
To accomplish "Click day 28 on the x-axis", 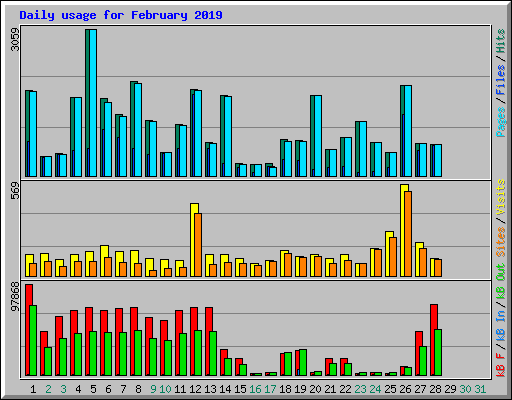I will [x=435, y=389].
